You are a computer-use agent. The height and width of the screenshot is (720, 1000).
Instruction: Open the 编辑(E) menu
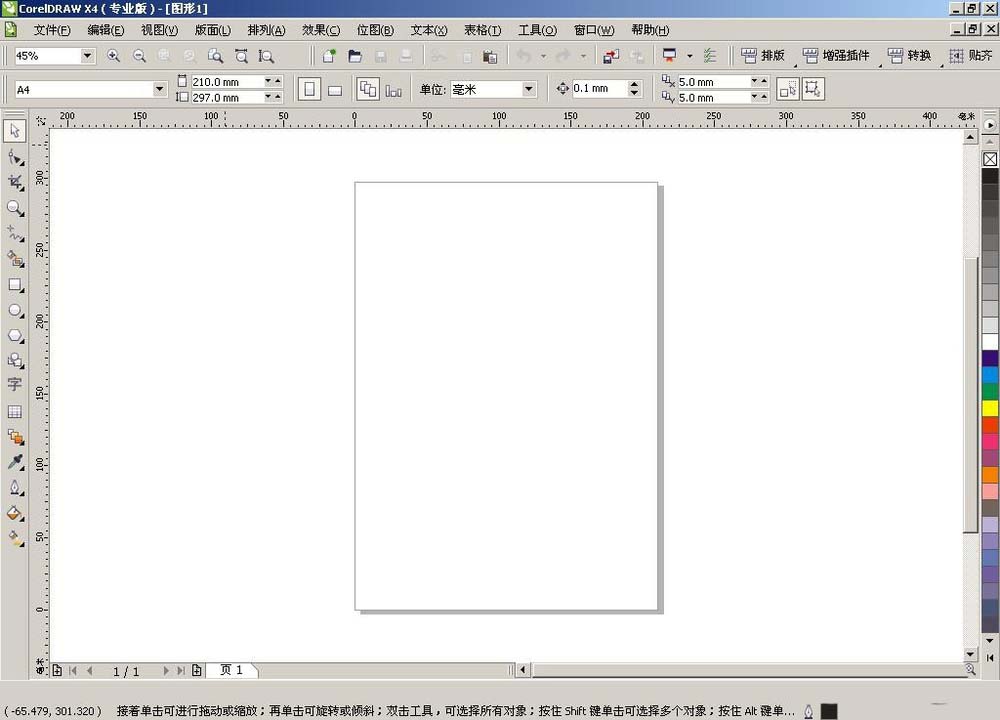pyautogui.click(x=105, y=30)
